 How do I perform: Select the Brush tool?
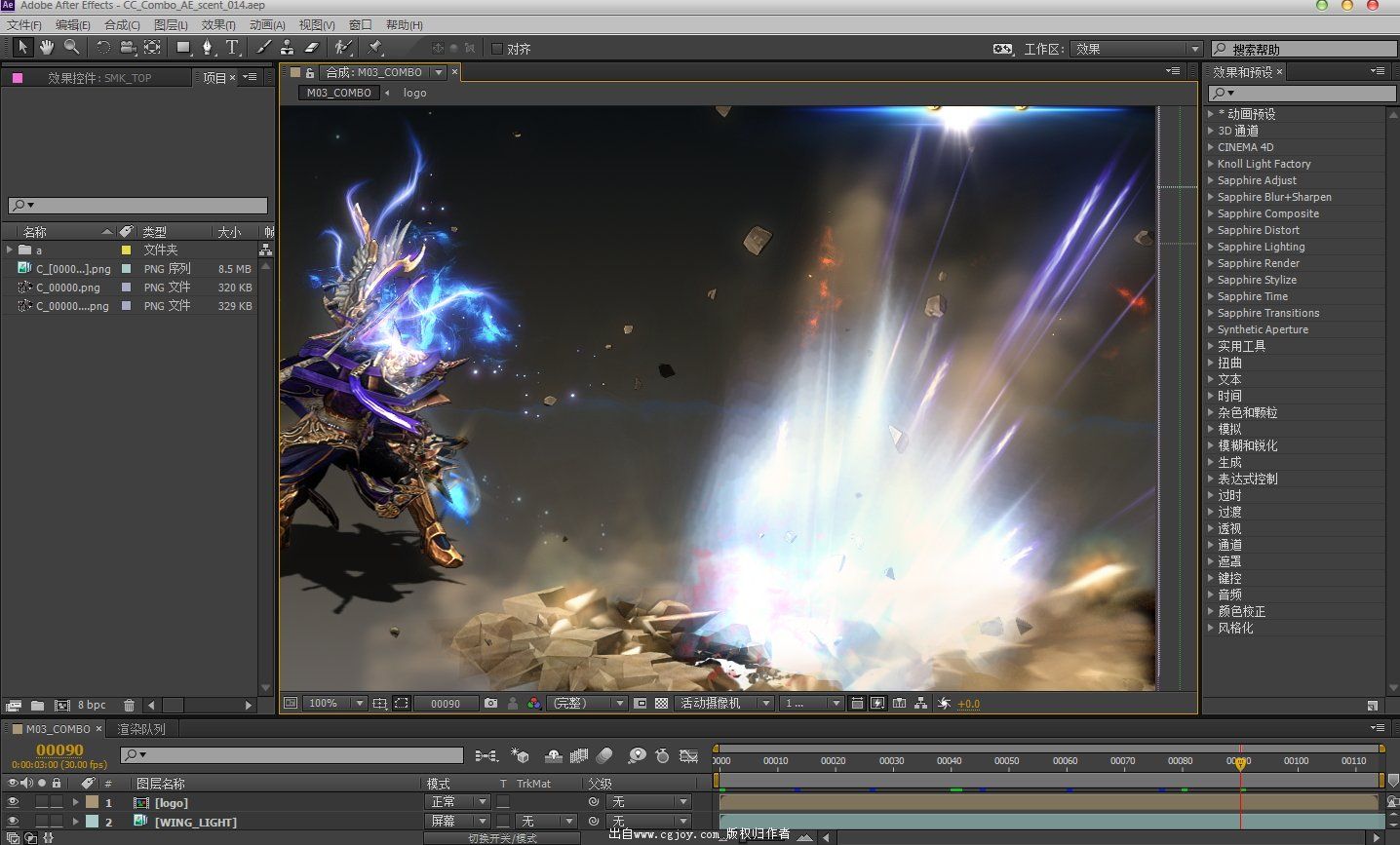coord(263,47)
